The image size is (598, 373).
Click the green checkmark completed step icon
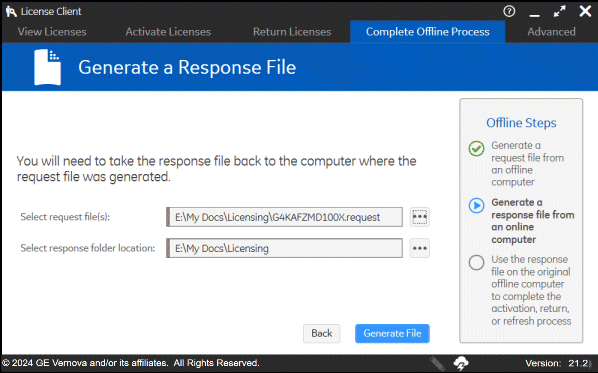coord(476,148)
